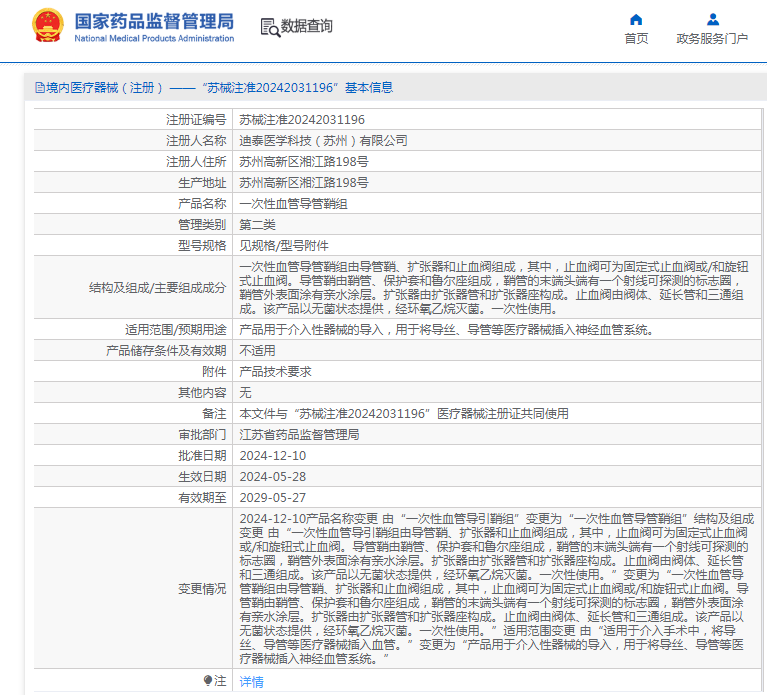Click the 首页 home icon
767x695 pixels.
click(x=636, y=20)
